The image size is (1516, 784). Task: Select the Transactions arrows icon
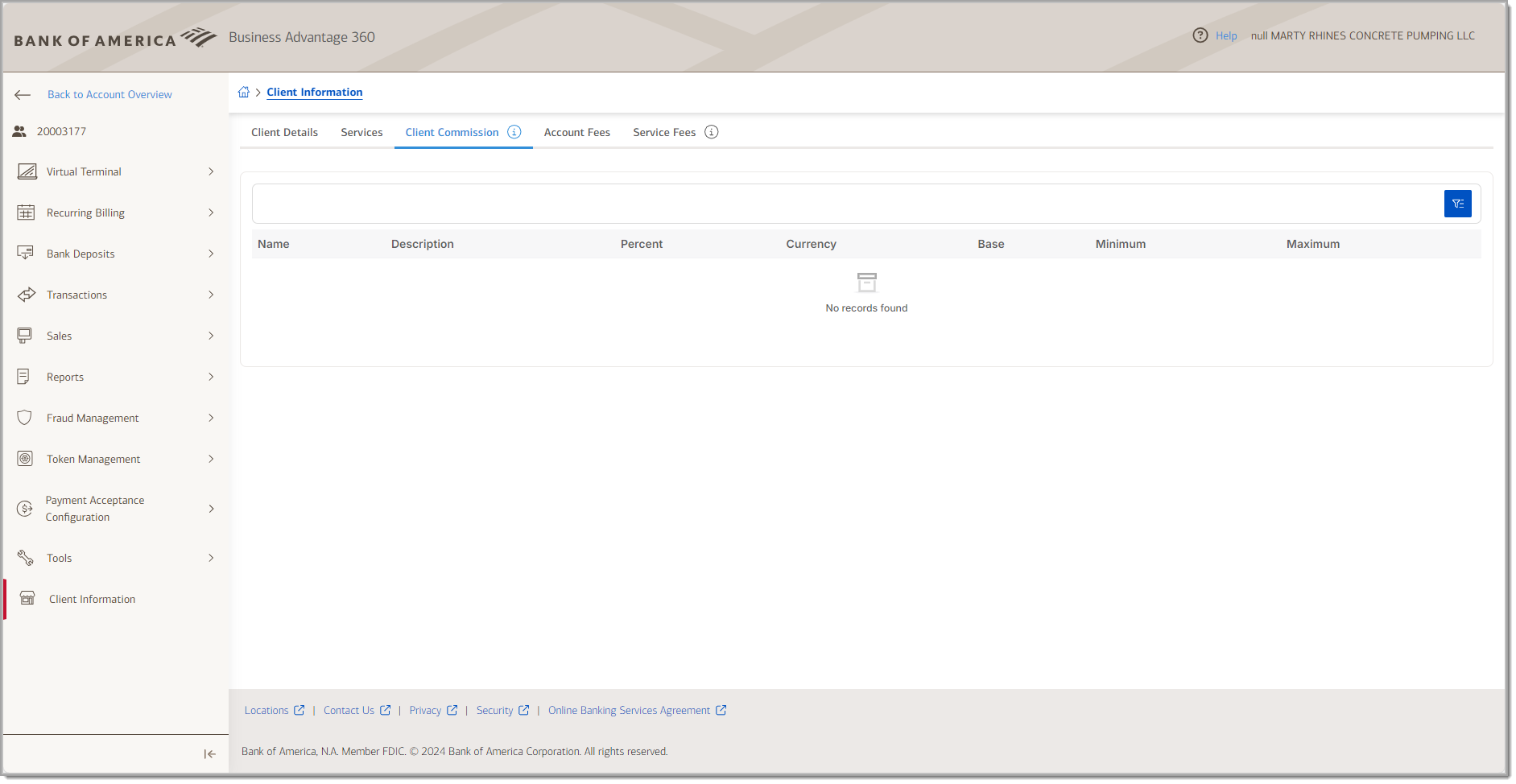(27, 295)
